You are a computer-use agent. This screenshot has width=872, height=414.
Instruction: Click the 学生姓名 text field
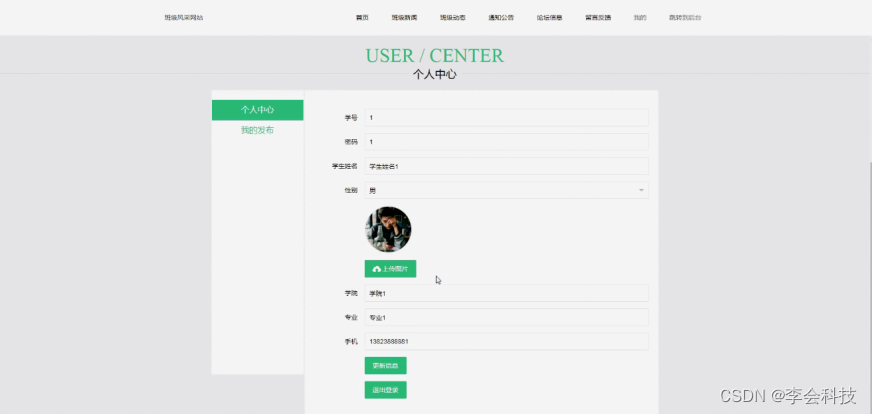507,166
